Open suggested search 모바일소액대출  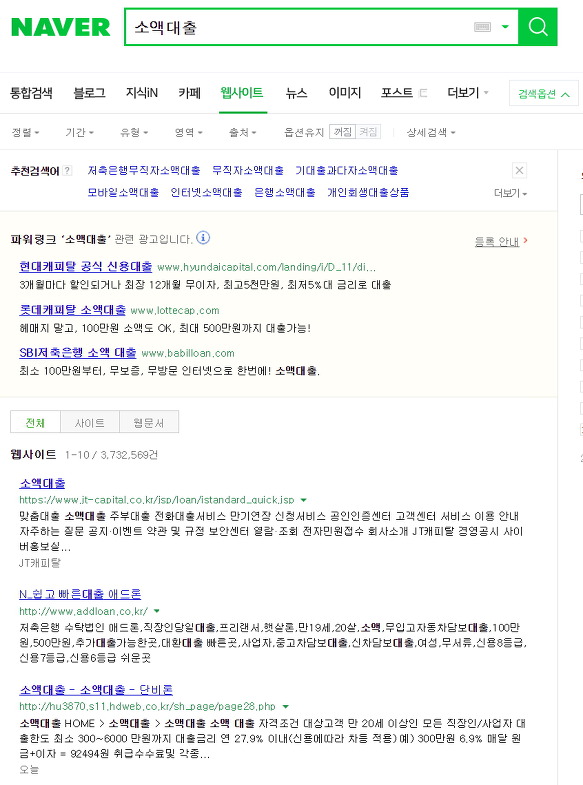(x=123, y=192)
